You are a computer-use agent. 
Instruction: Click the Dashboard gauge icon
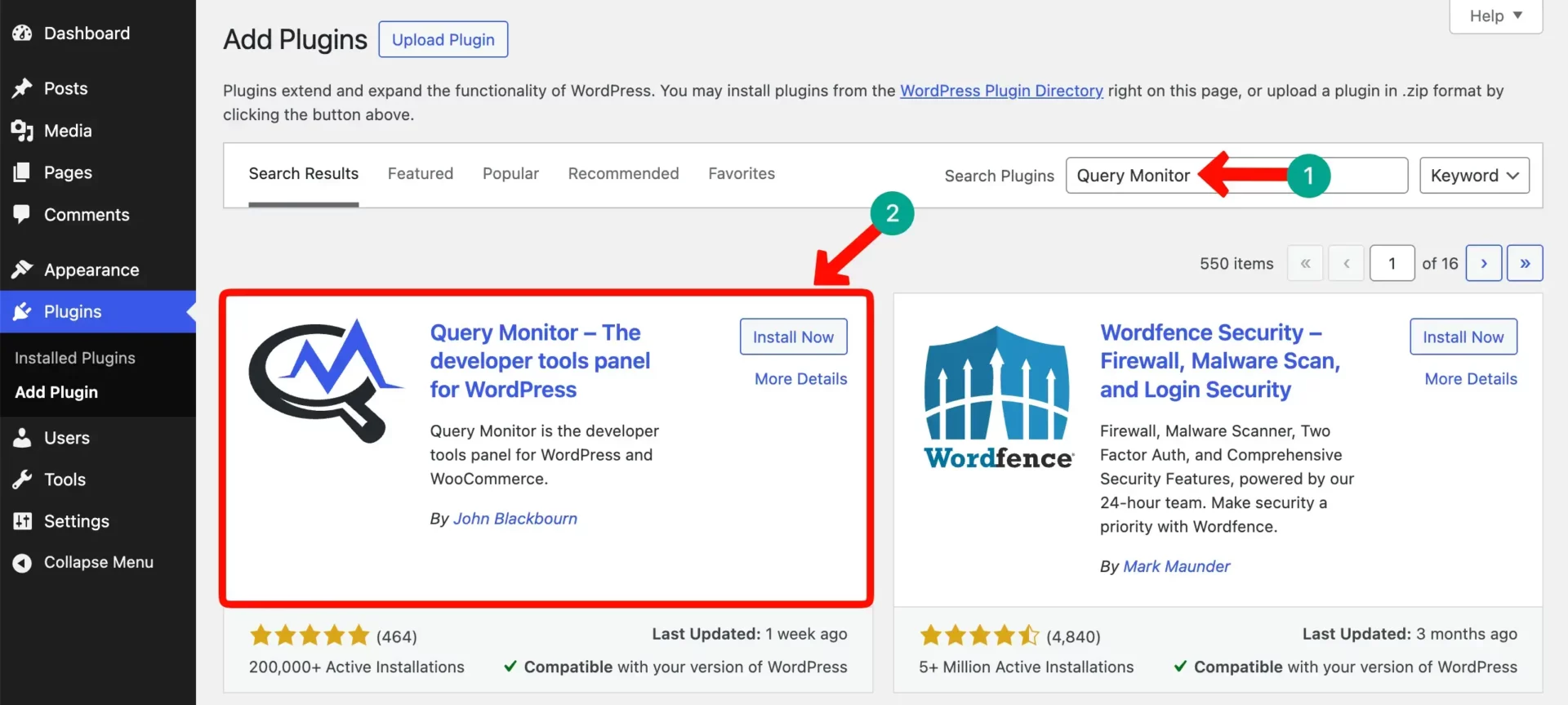22,33
